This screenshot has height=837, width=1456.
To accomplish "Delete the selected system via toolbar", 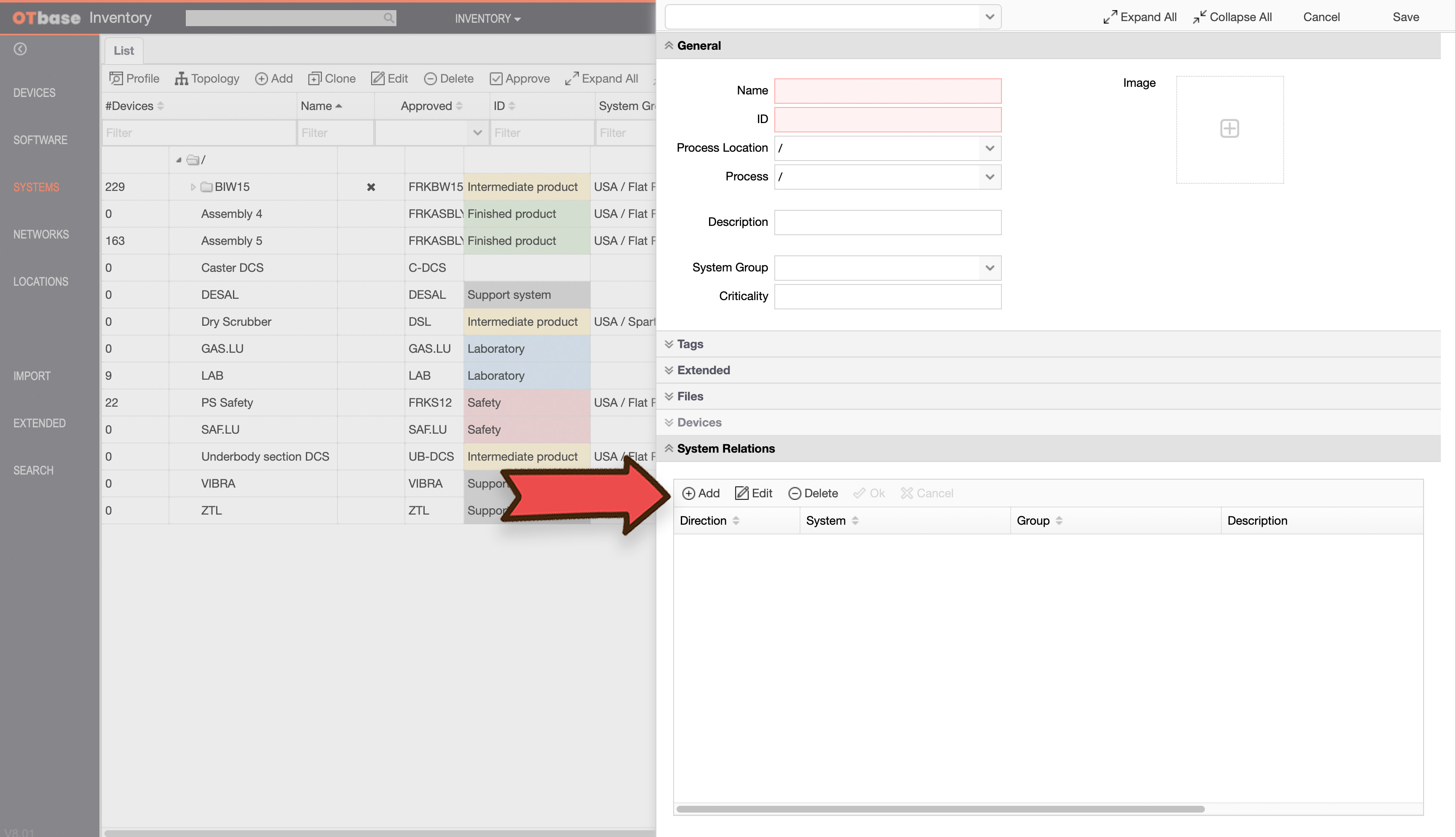I will pos(449,78).
